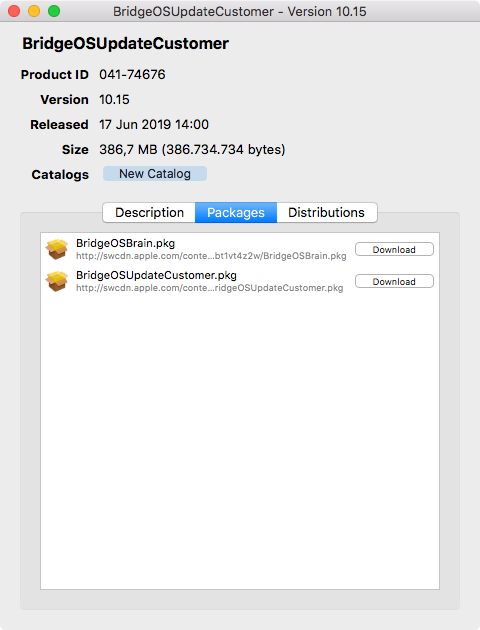
Task: Switch to the Description tab
Action: pos(149,213)
